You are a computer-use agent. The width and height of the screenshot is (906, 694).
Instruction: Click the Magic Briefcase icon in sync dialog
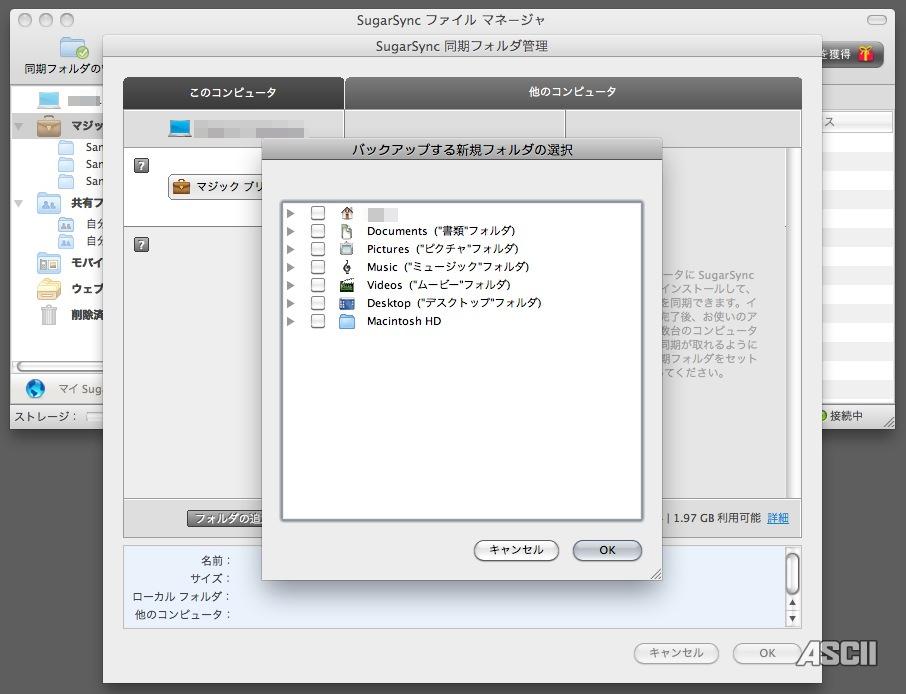click(x=181, y=187)
